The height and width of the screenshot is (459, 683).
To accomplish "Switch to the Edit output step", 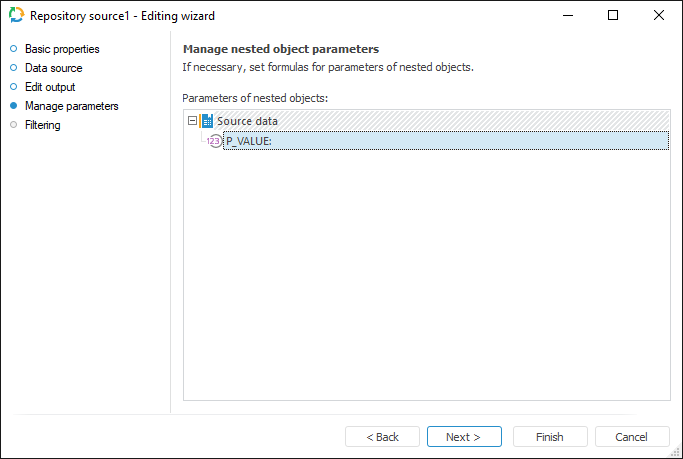I will point(50,87).
